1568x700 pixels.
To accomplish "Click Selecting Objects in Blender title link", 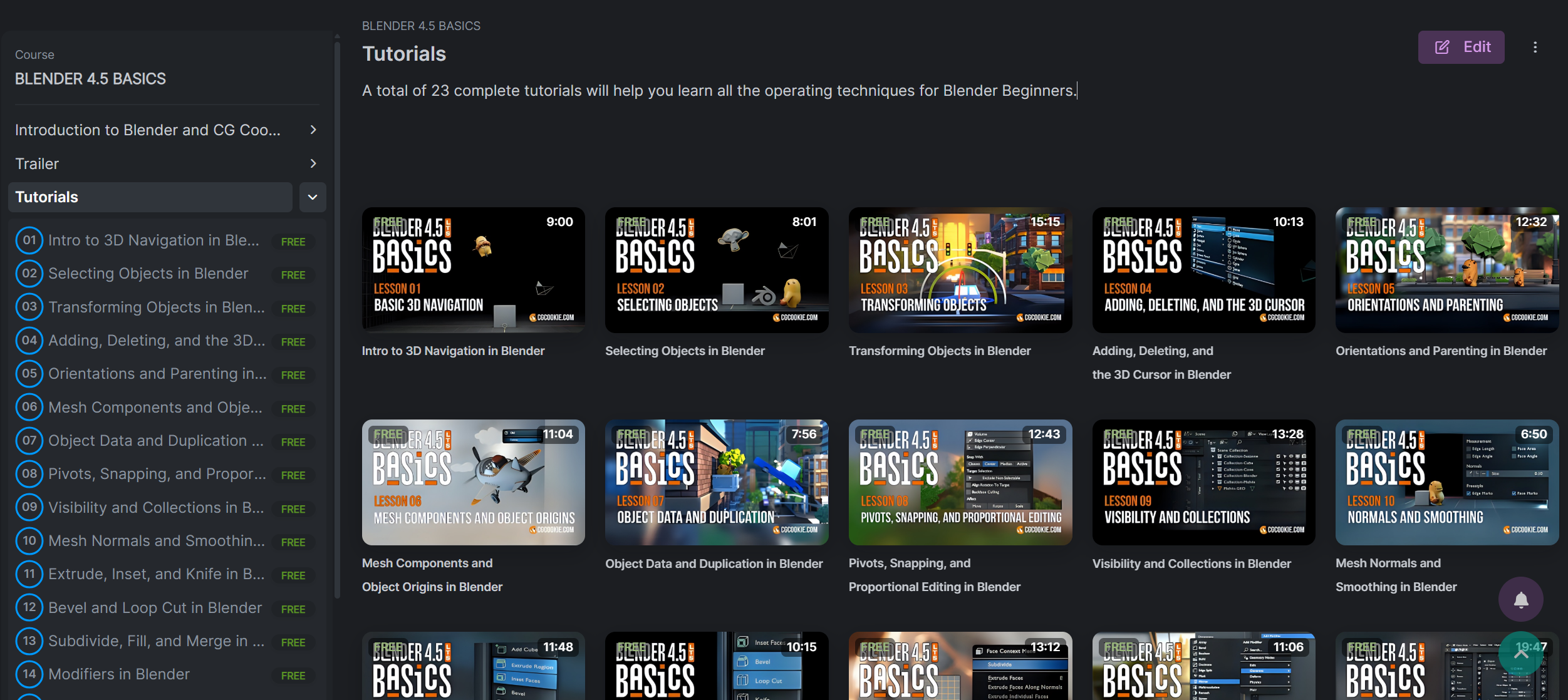I will pyautogui.click(x=685, y=351).
